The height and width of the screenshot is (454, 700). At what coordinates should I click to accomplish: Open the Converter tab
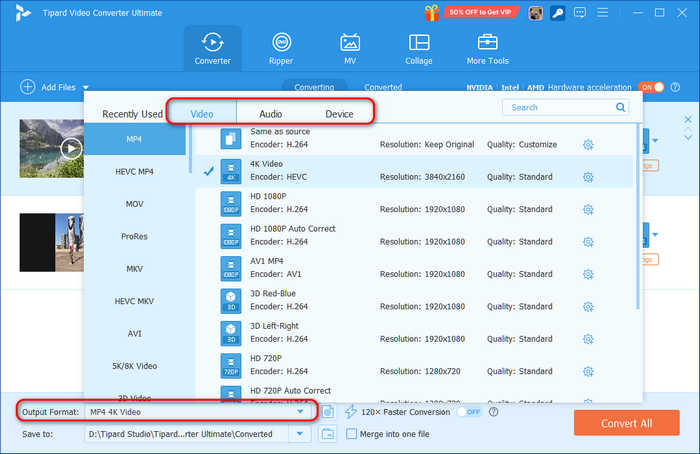pos(212,48)
